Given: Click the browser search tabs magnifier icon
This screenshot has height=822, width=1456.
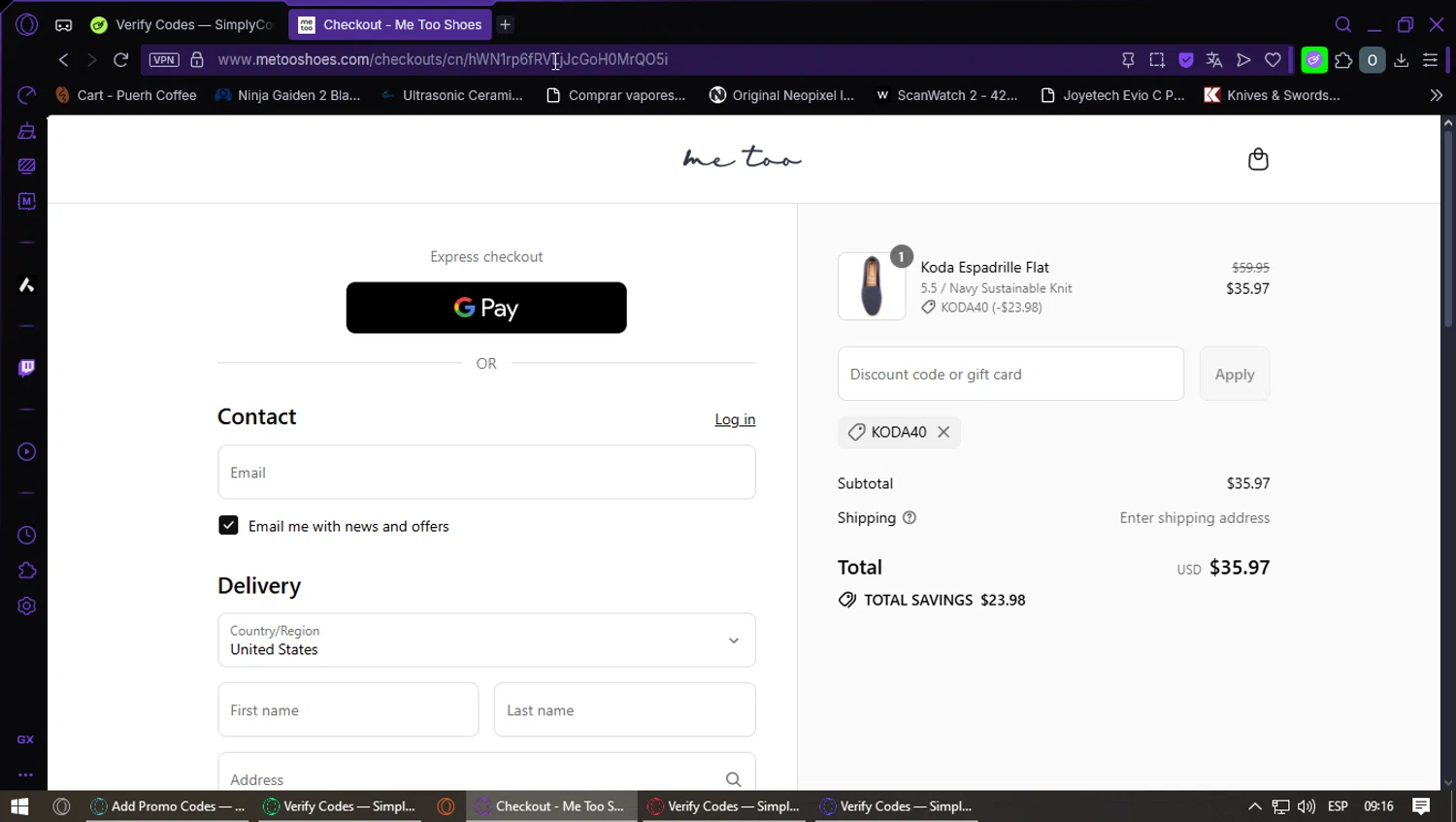Looking at the screenshot, I should [x=1343, y=25].
